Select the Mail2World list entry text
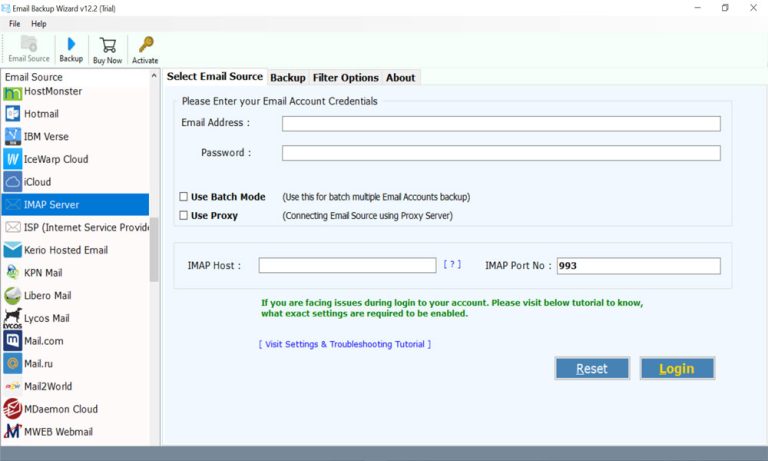 pyautogui.click(x=48, y=386)
